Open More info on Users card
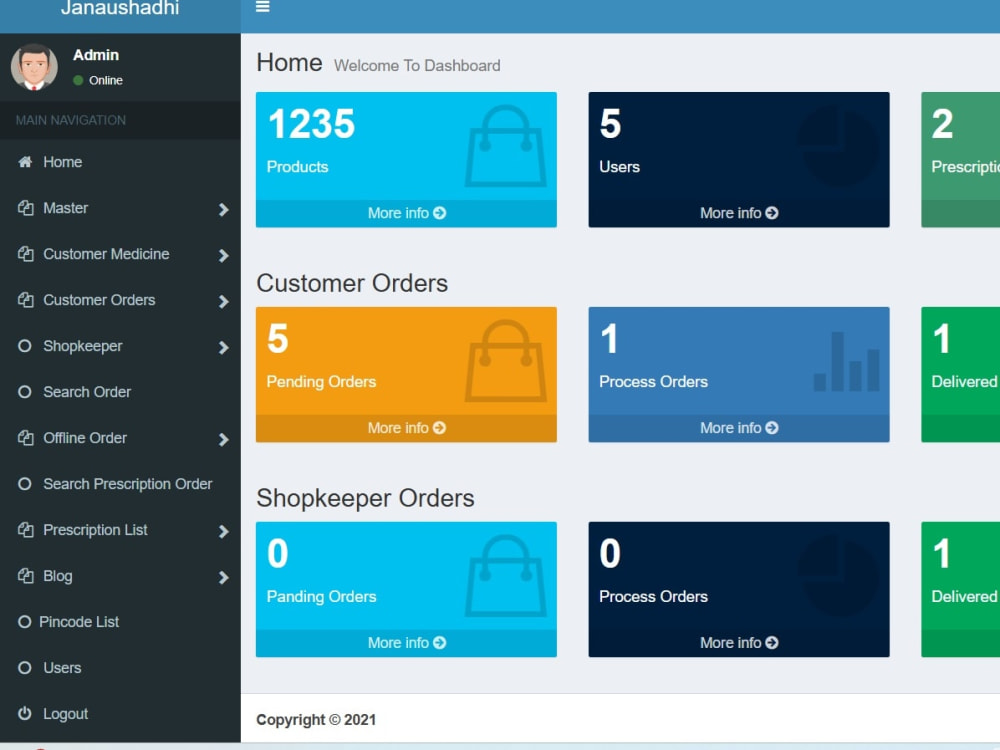Image resolution: width=1000 pixels, height=750 pixels. pos(739,213)
